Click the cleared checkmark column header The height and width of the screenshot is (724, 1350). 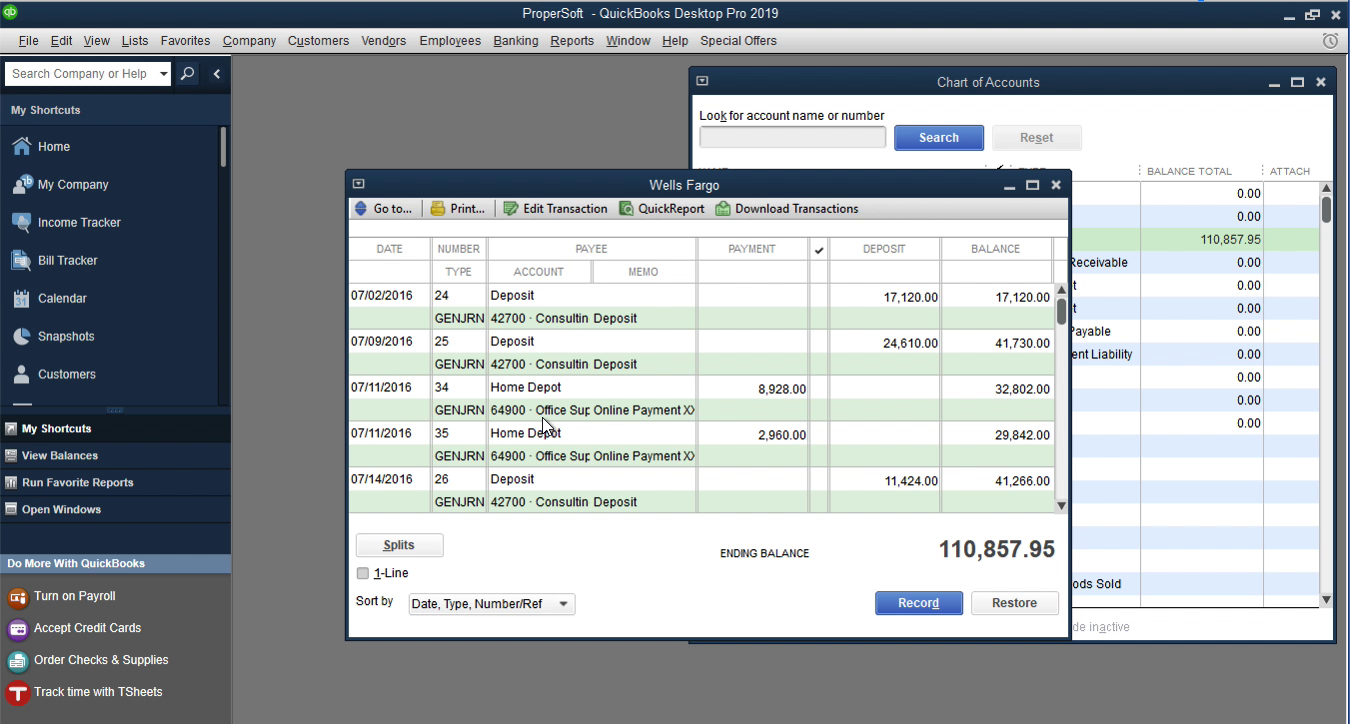tap(819, 249)
